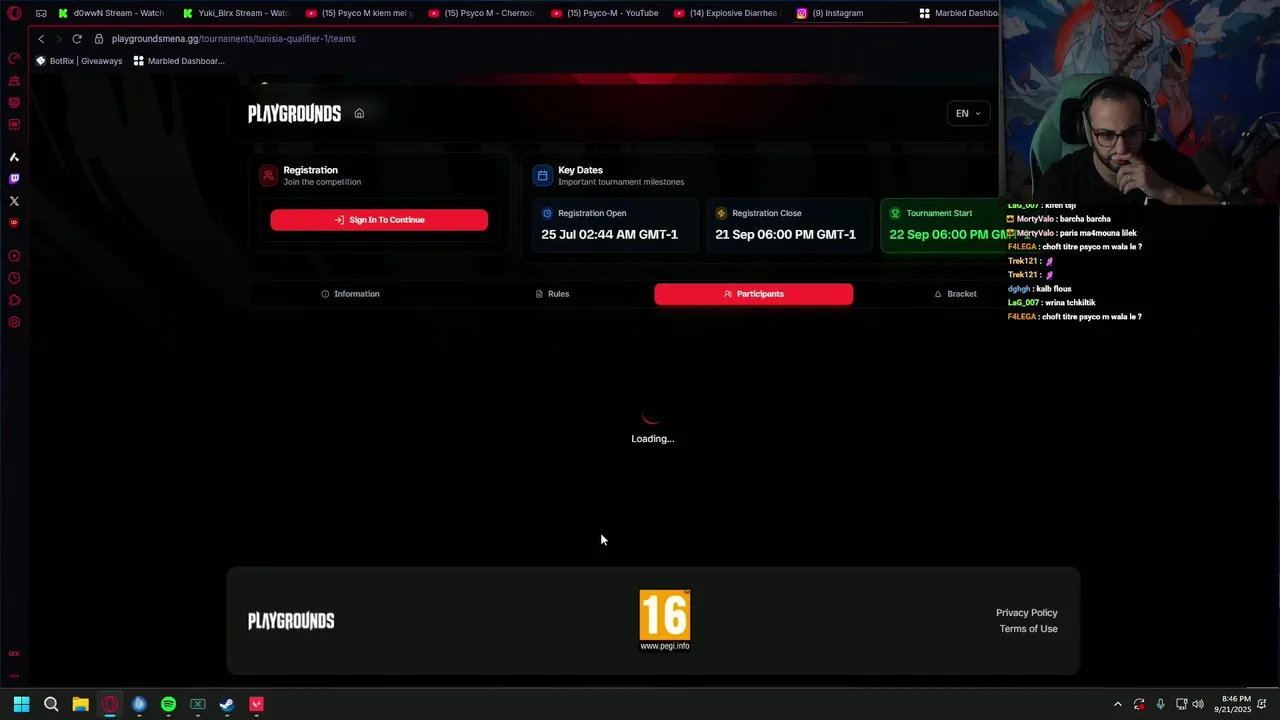1280x720 pixels.
Task: Open the sidebar Player icon
Action: 14,256
